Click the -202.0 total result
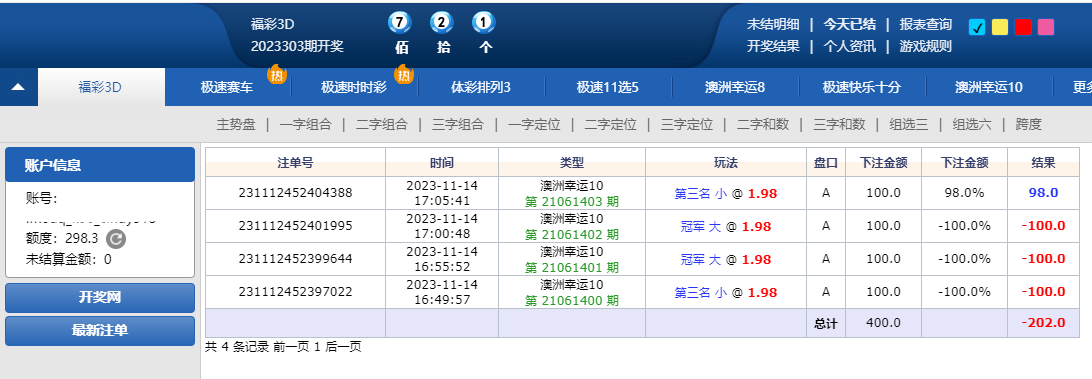 pyautogui.click(x=1043, y=323)
